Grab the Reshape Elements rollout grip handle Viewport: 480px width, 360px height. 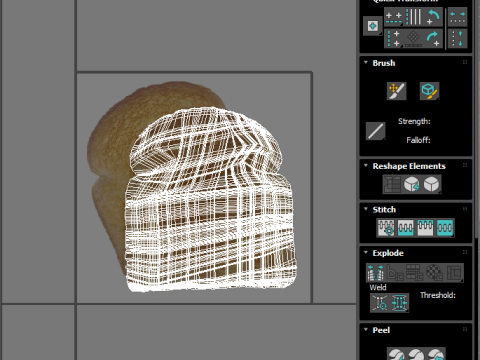click(465, 165)
